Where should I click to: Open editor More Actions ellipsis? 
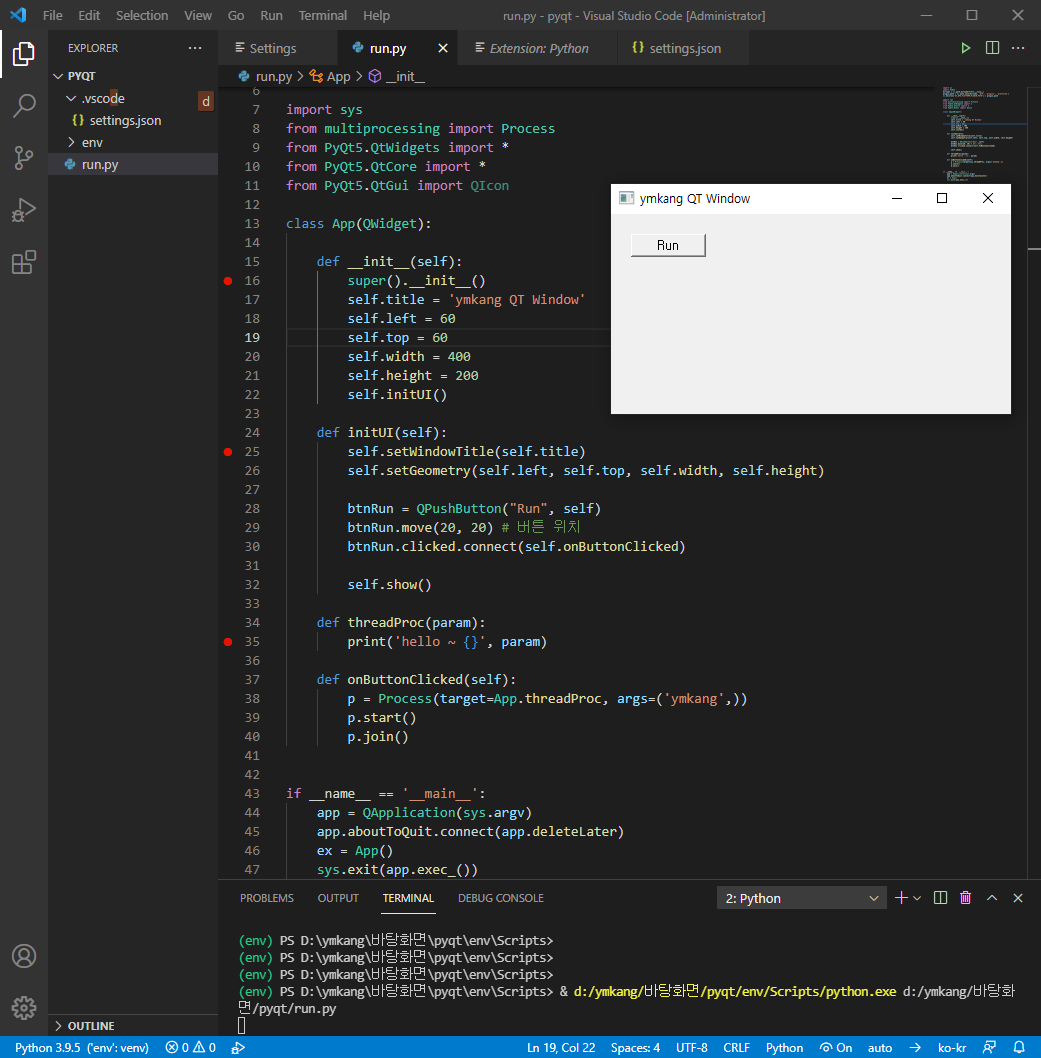[x=1018, y=48]
